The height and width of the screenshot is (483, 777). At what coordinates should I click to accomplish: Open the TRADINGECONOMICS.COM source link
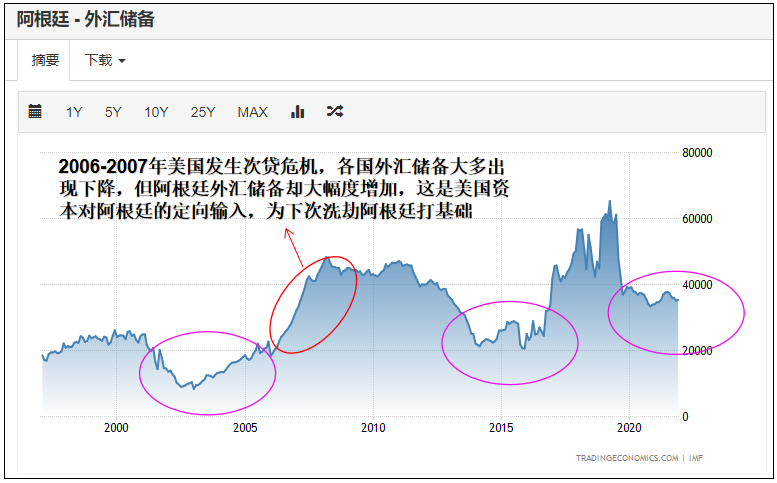click(x=626, y=458)
